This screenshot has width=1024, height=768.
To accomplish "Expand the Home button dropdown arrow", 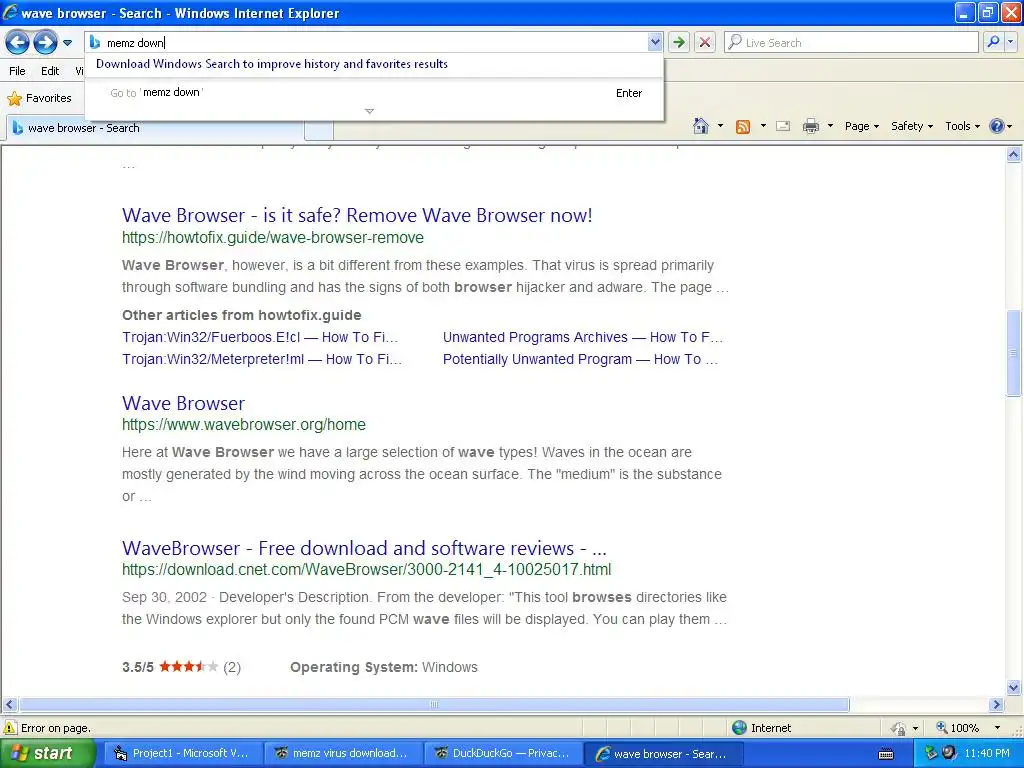I will [720, 126].
